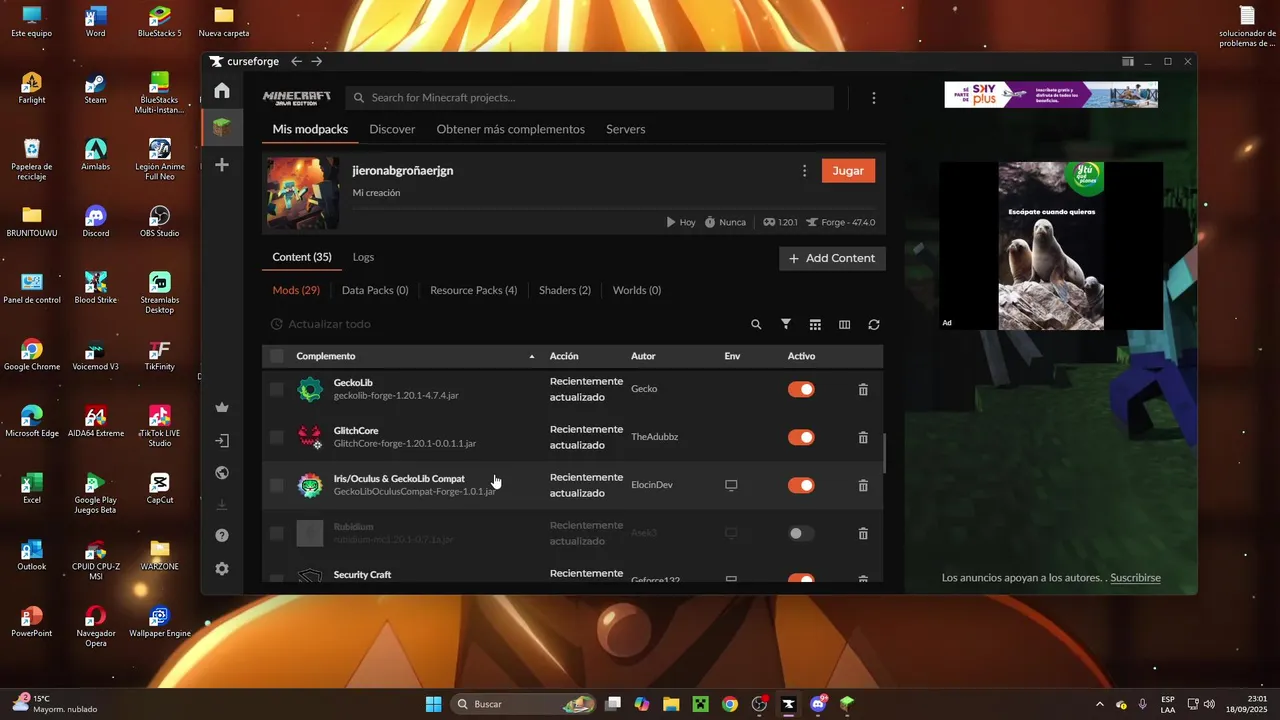Refresh the mods list icon
The image size is (1280, 720).
coord(874,325)
